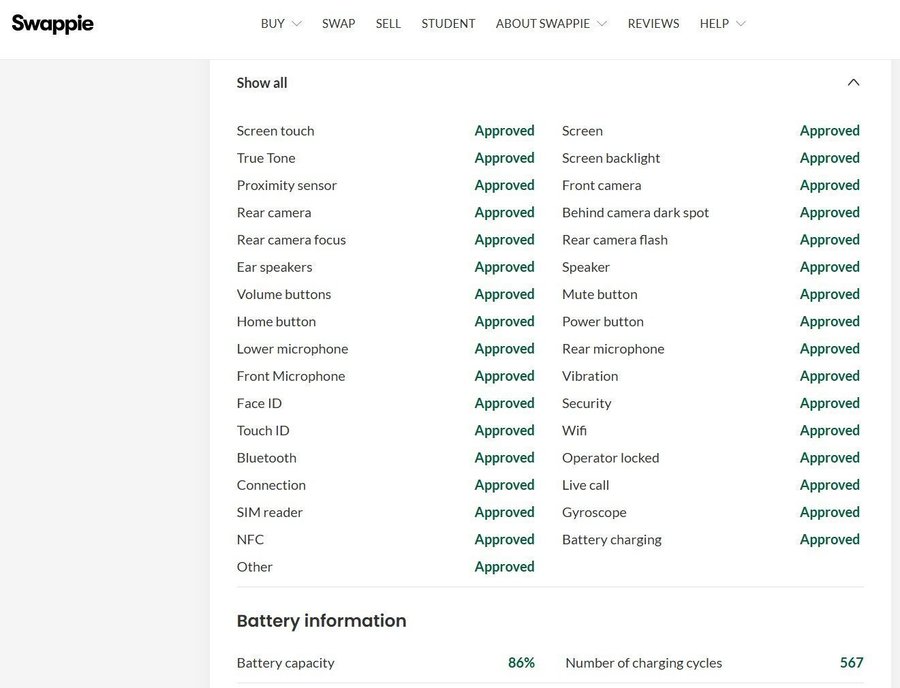Click the Show all heading
The height and width of the screenshot is (688, 900).
[x=262, y=83]
